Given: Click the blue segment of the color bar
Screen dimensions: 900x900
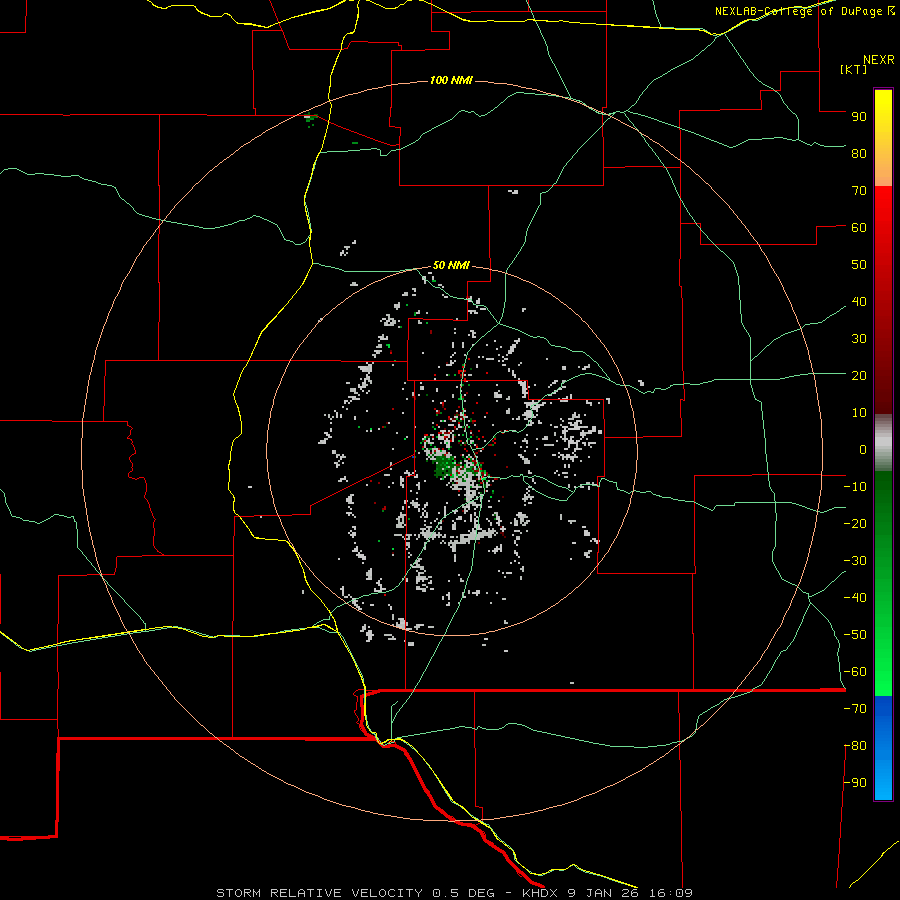Looking at the screenshot, I should tap(883, 748).
